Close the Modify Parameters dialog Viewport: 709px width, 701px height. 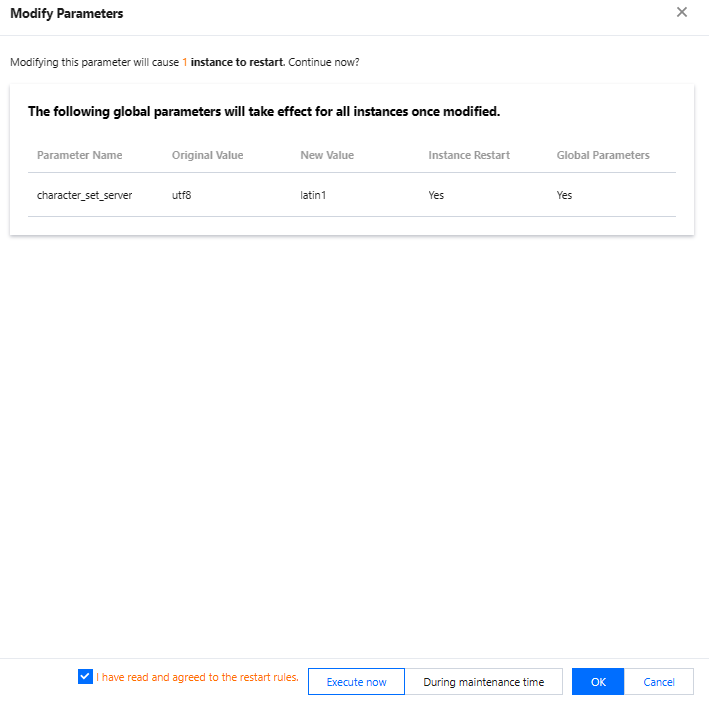point(682,13)
